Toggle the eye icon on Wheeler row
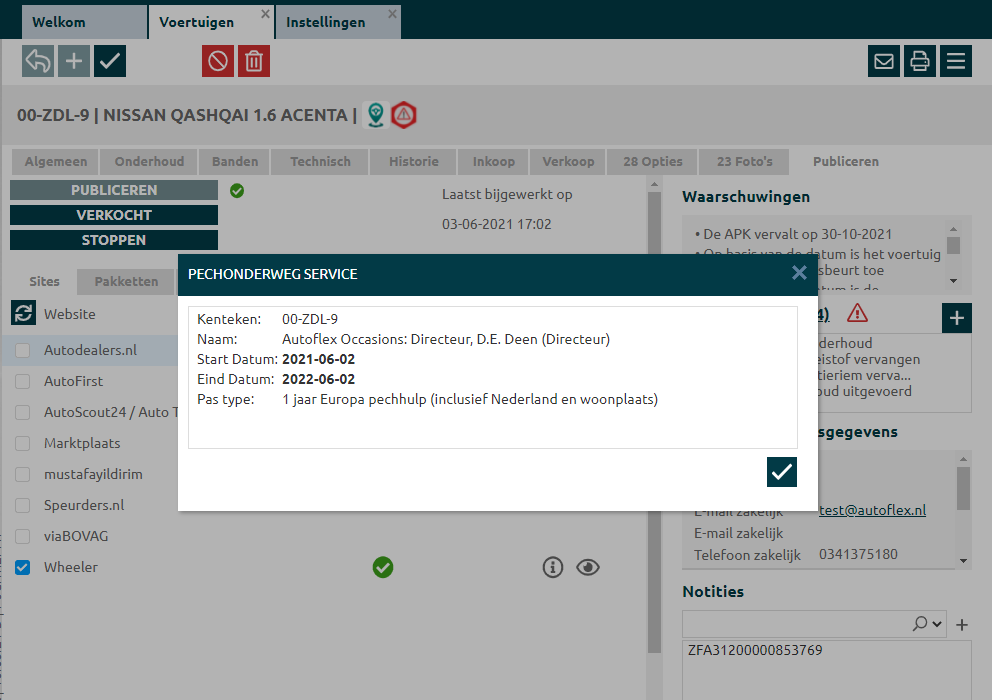This screenshot has height=700, width=992. coord(589,568)
